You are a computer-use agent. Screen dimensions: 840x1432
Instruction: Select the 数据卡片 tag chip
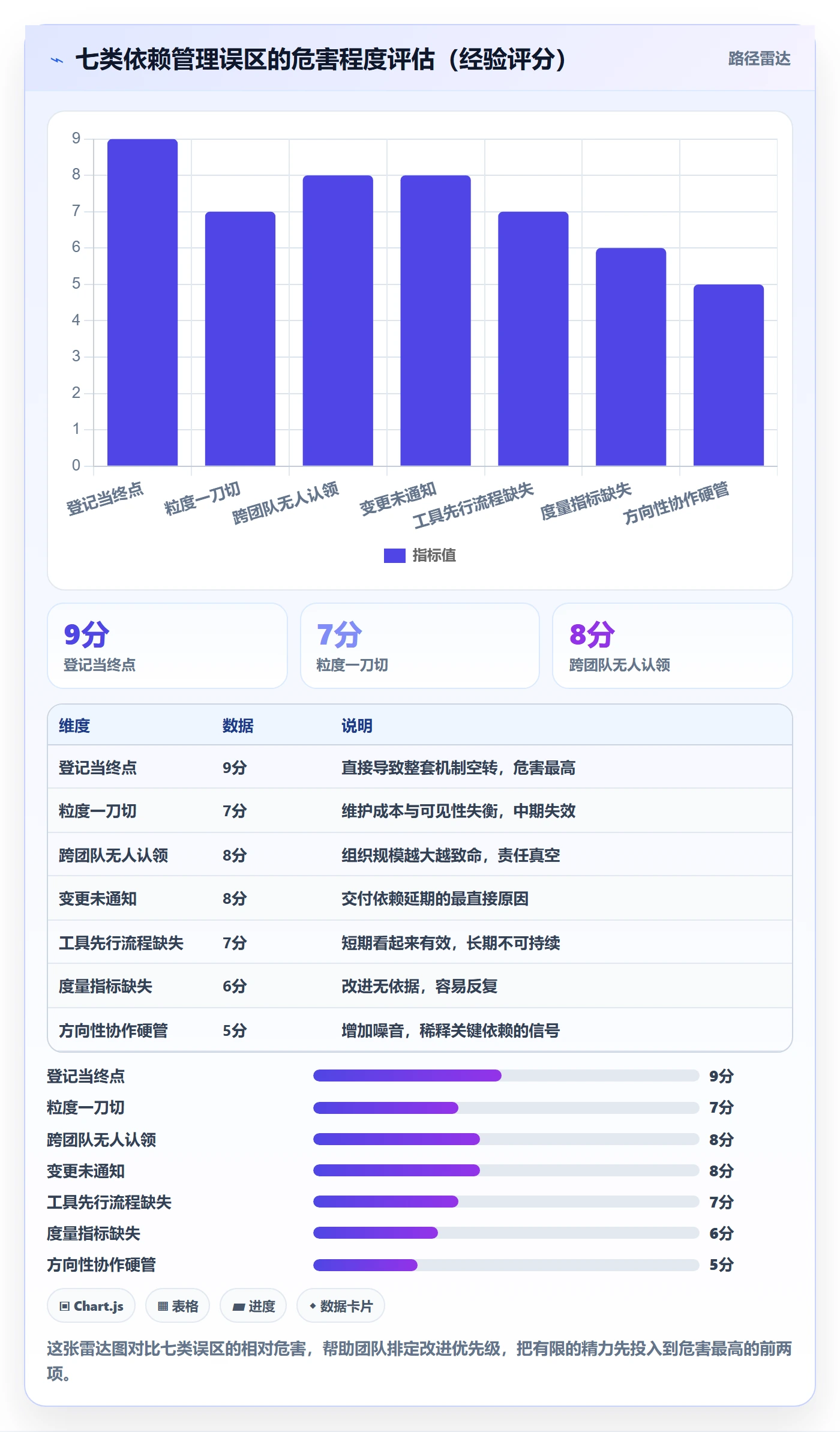[x=341, y=1305]
